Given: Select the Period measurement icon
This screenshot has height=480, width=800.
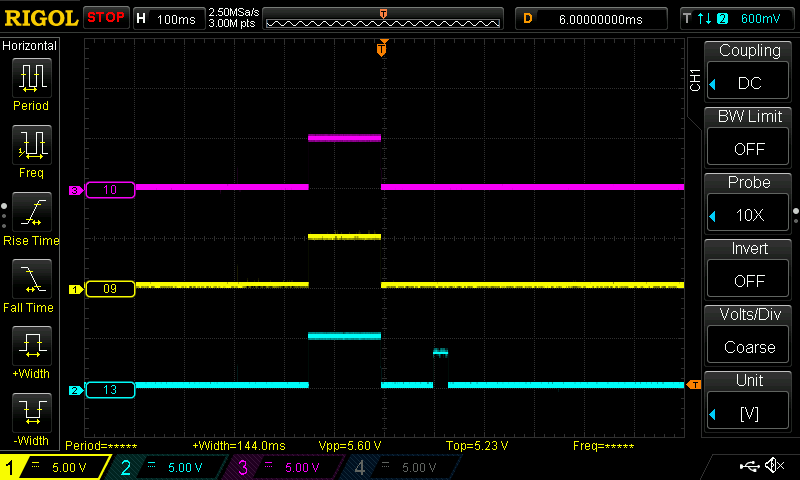Looking at the screenshot, I should point(31,78).
